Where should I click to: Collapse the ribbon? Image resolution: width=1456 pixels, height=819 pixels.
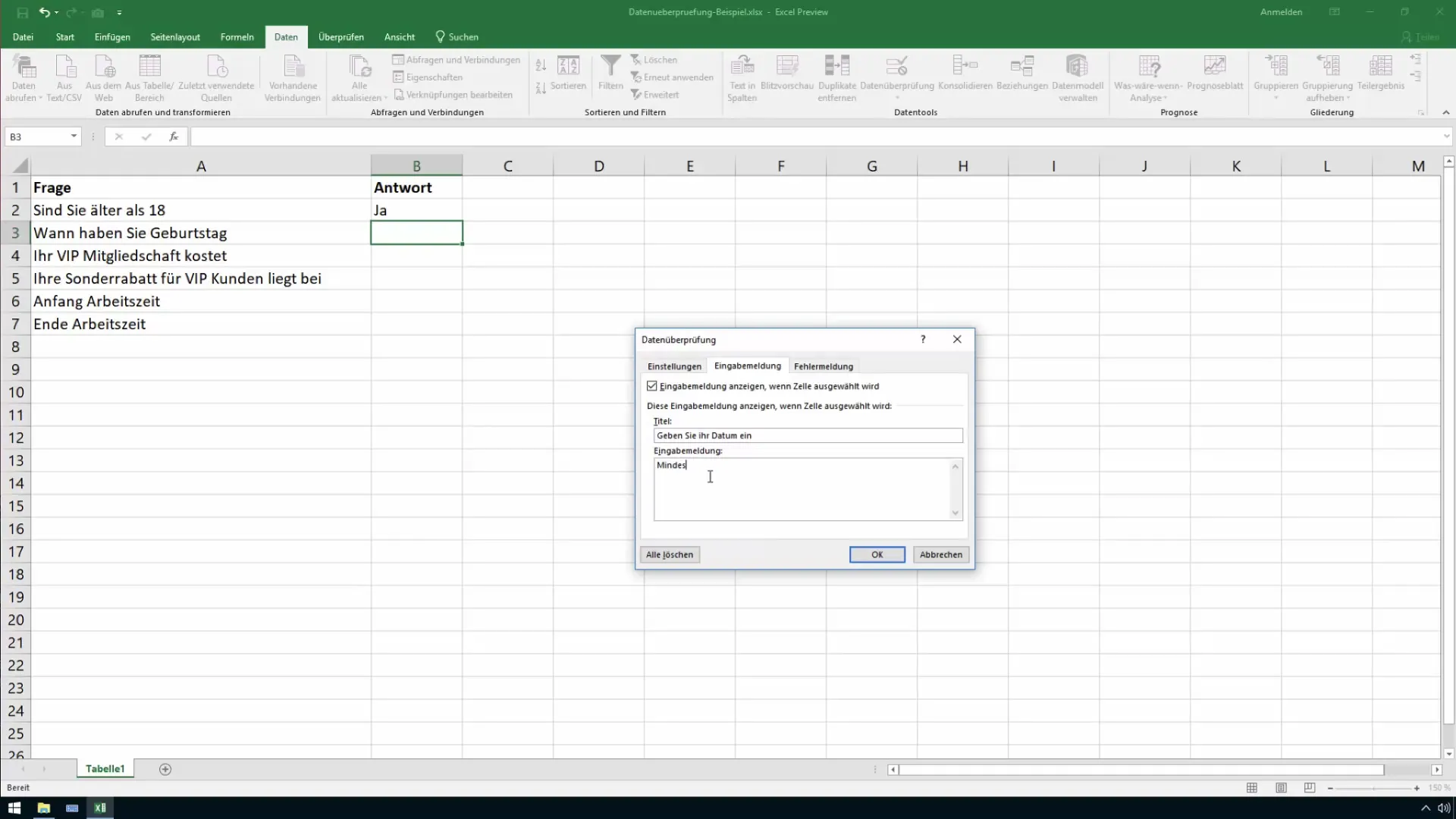(1445, 112)
